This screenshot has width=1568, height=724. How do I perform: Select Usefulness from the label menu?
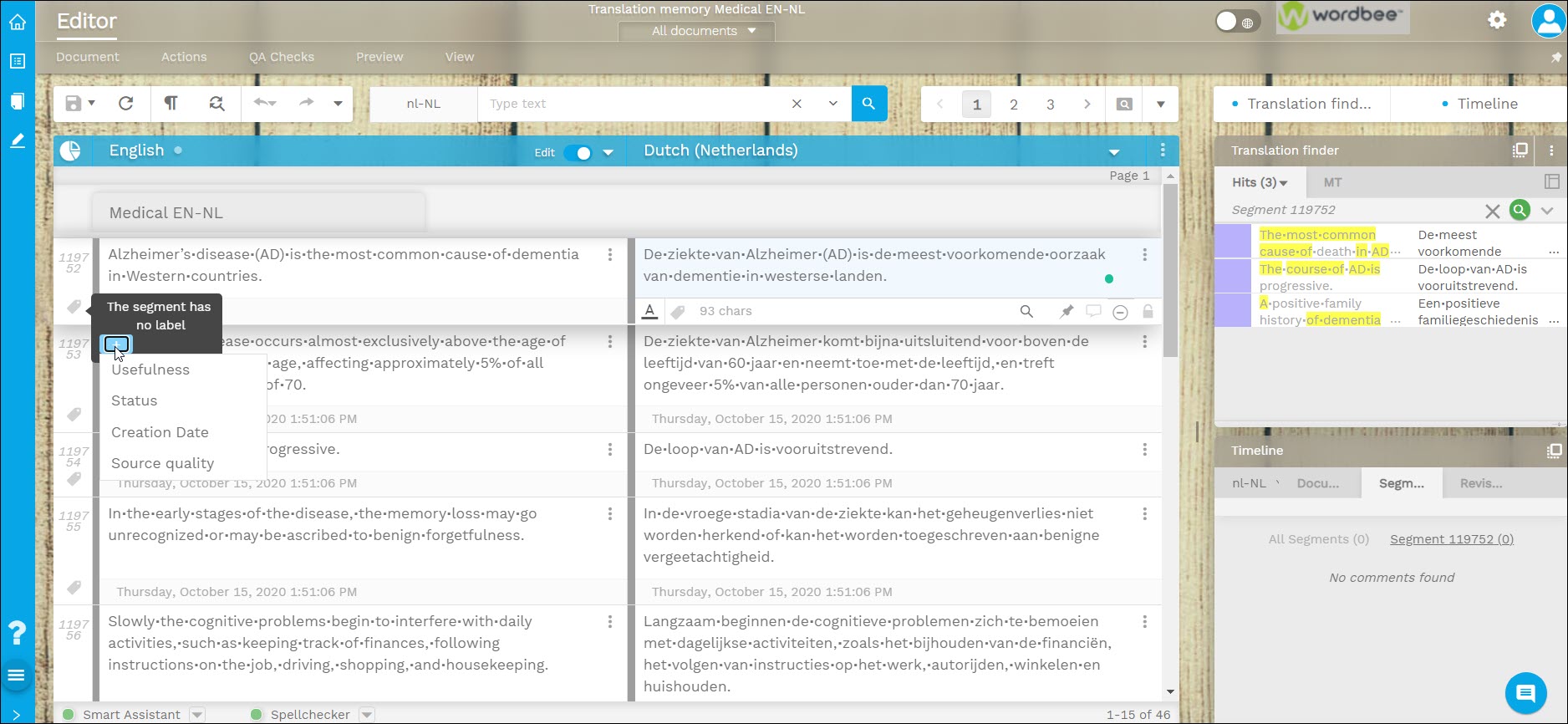[150, 370]
